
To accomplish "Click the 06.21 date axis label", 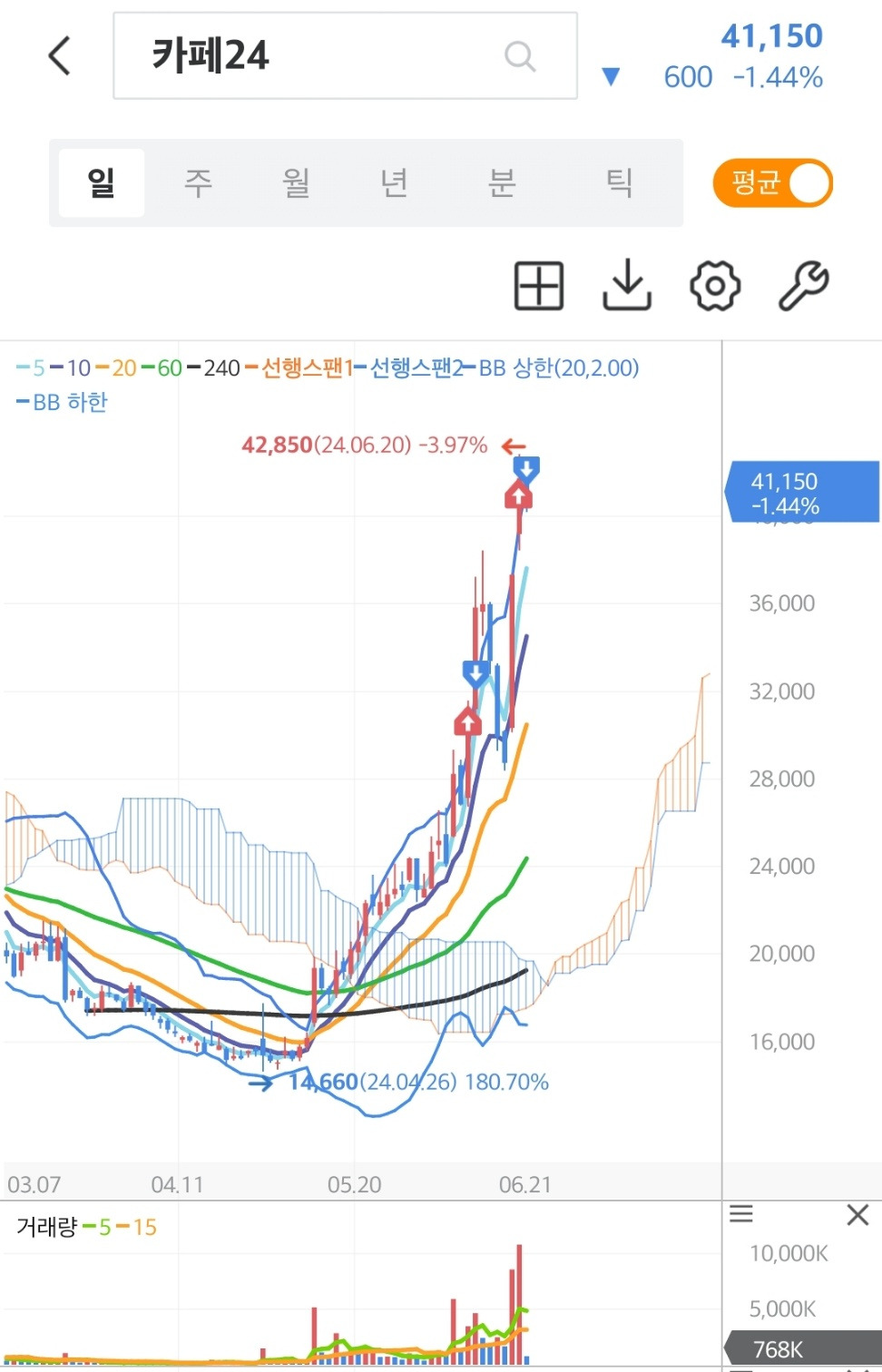I will [524, 1184].
